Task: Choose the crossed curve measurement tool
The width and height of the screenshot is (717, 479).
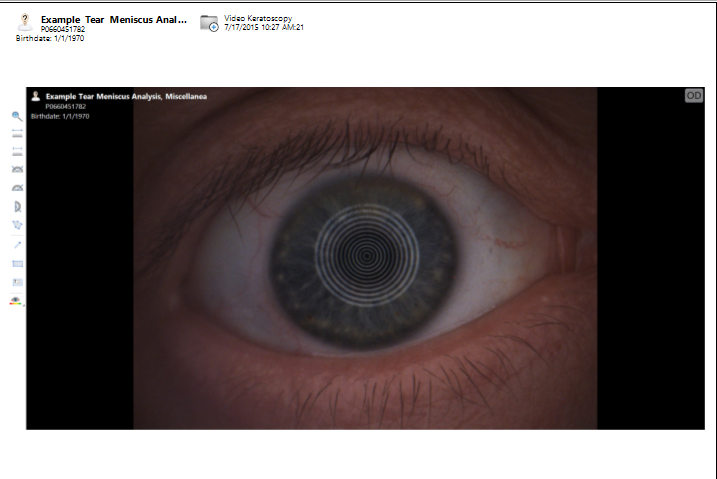Action: pos(17,170)
